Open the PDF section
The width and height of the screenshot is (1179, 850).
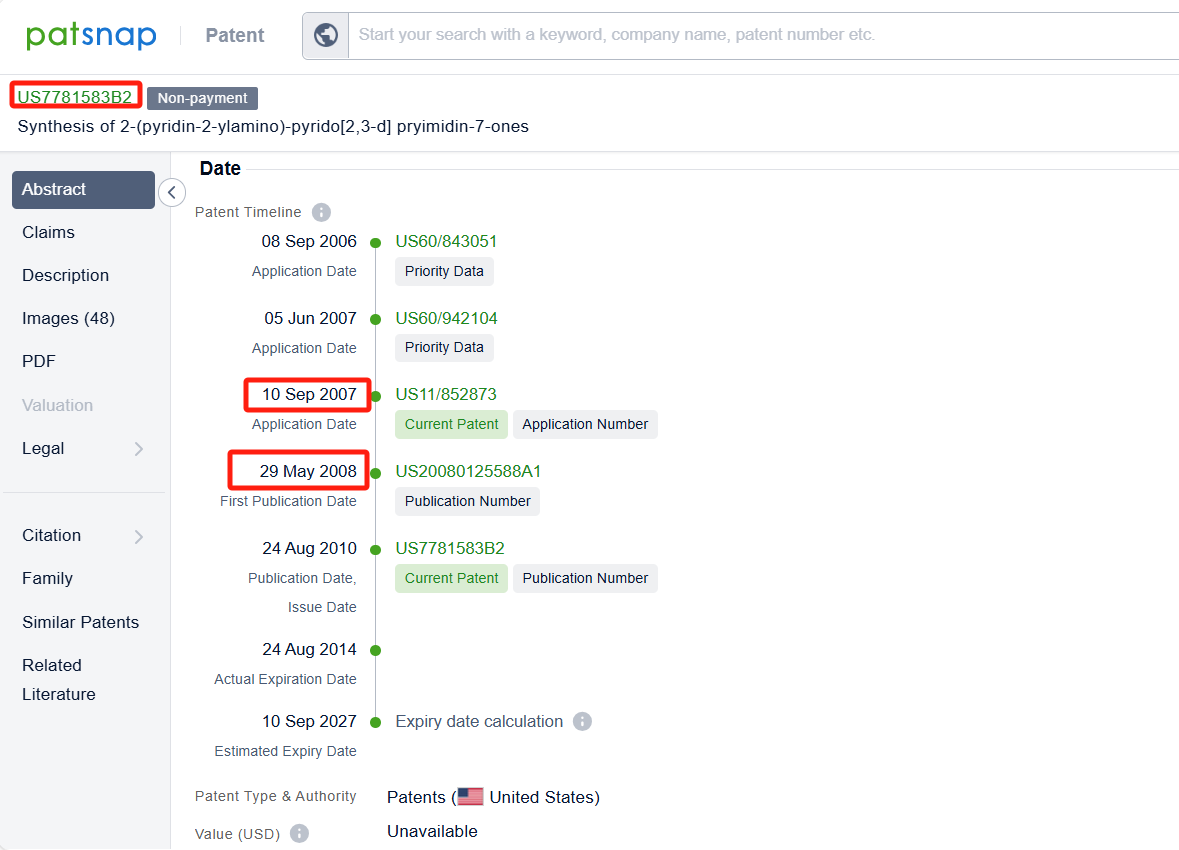pyautogui.click(x=39, y=361)
